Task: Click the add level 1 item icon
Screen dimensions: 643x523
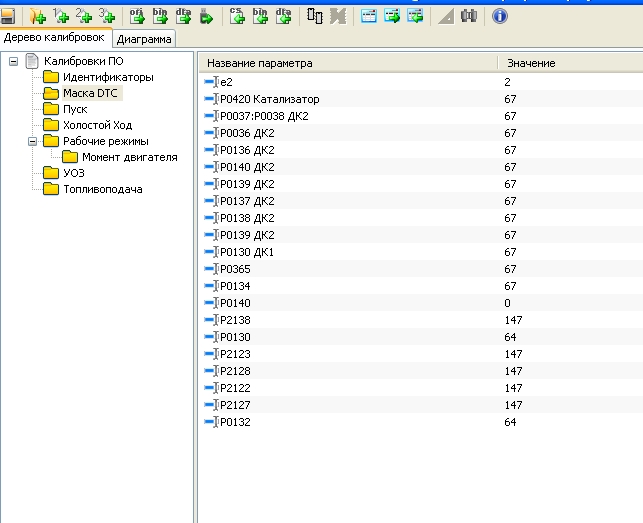Action: (61, 15)
